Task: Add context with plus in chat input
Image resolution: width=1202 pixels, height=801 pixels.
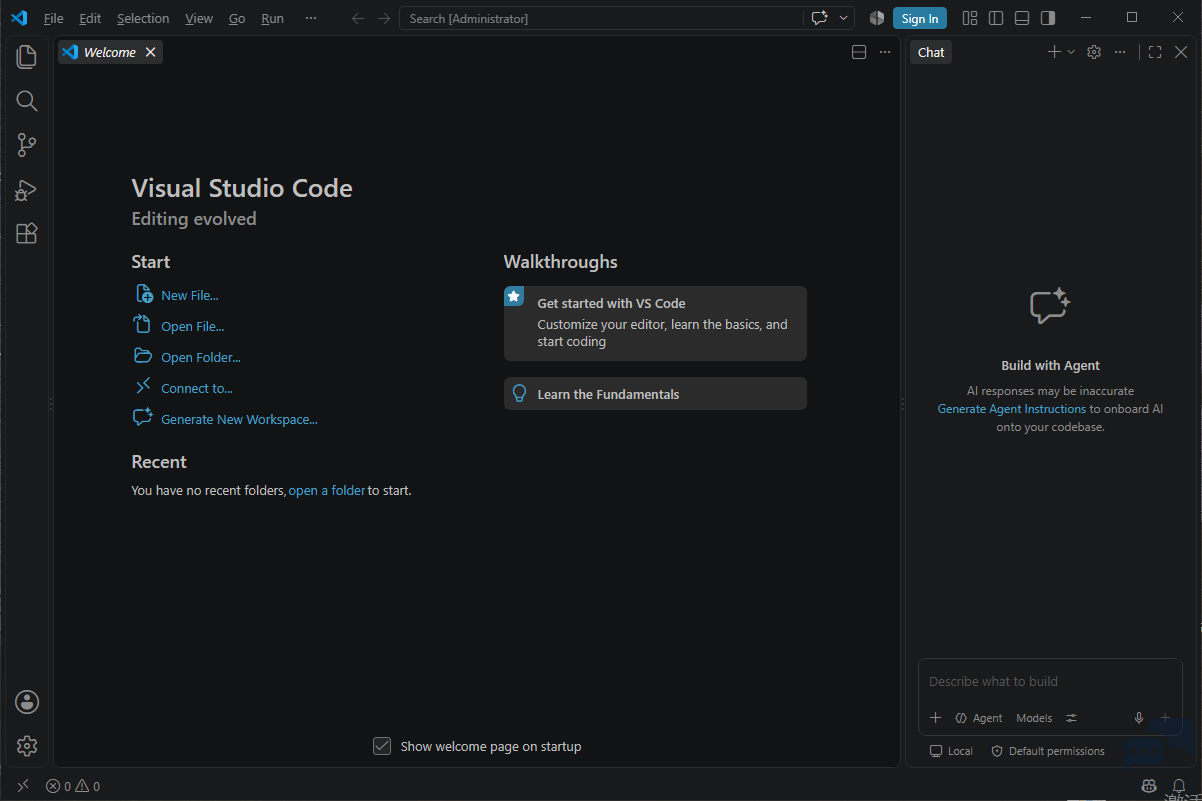Action: tap(936, 718)
